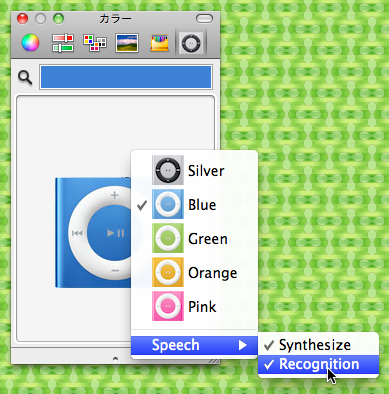Click the orange iPod thumbnail

pos(168,272)
